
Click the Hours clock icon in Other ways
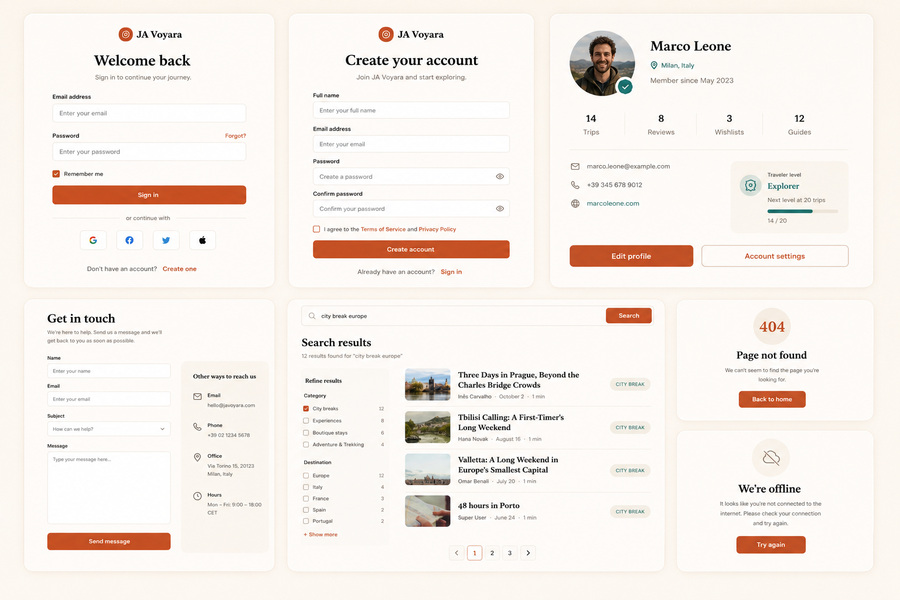point(197,496)
